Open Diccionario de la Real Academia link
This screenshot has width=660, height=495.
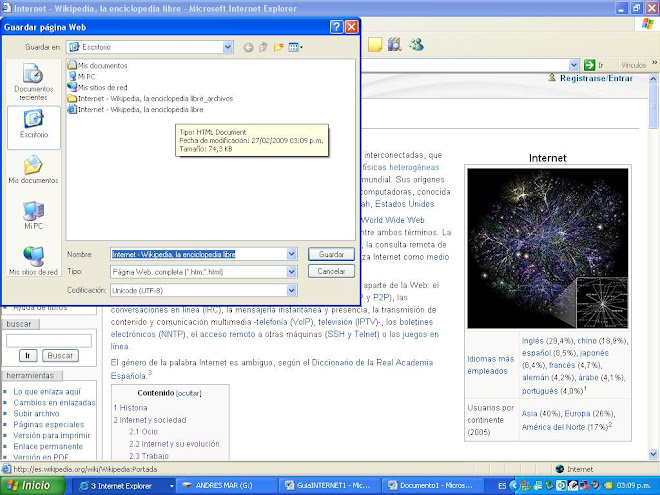[x=372, y=362]
